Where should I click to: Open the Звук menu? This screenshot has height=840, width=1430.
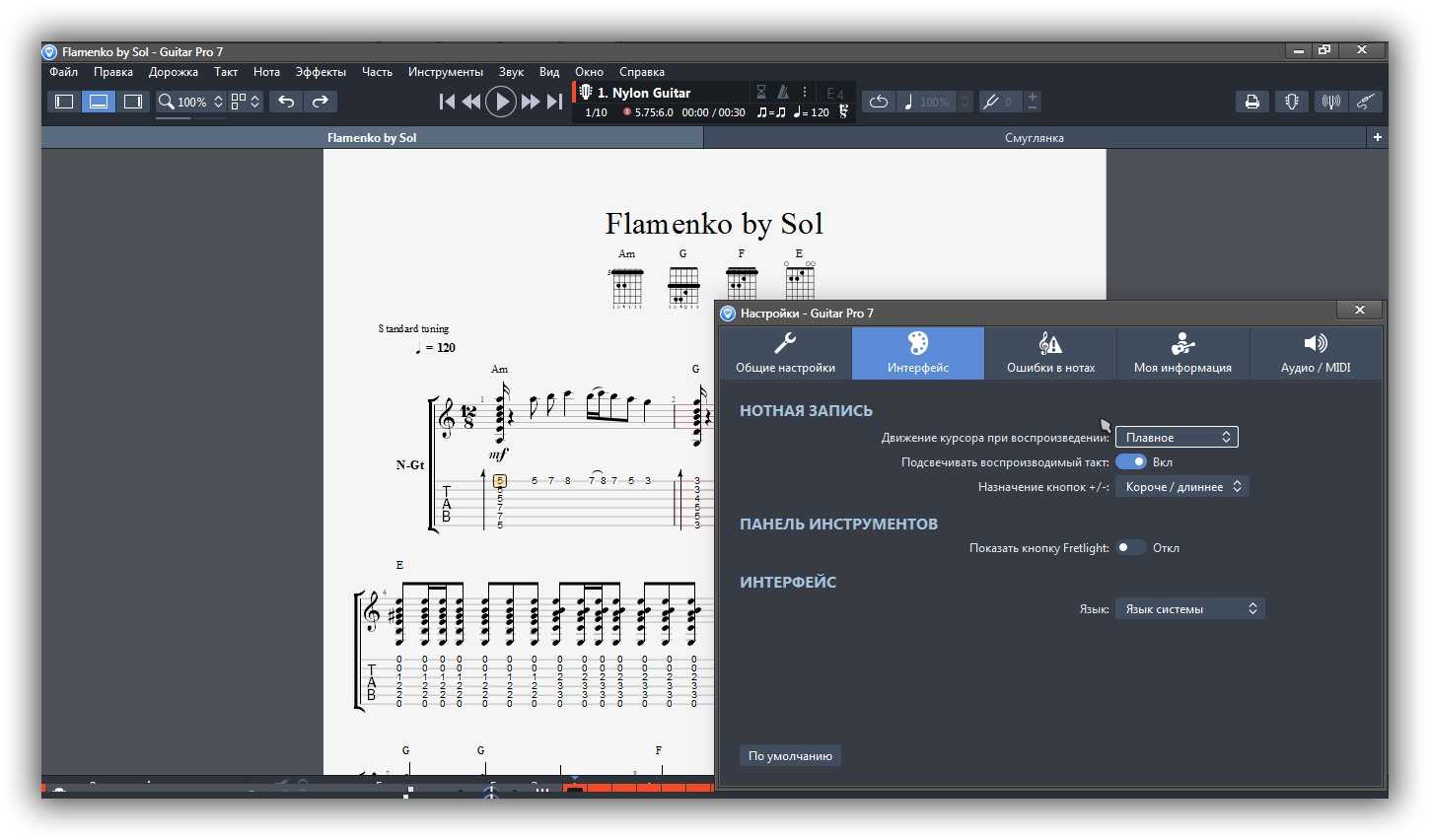click(x=511, y=72)
